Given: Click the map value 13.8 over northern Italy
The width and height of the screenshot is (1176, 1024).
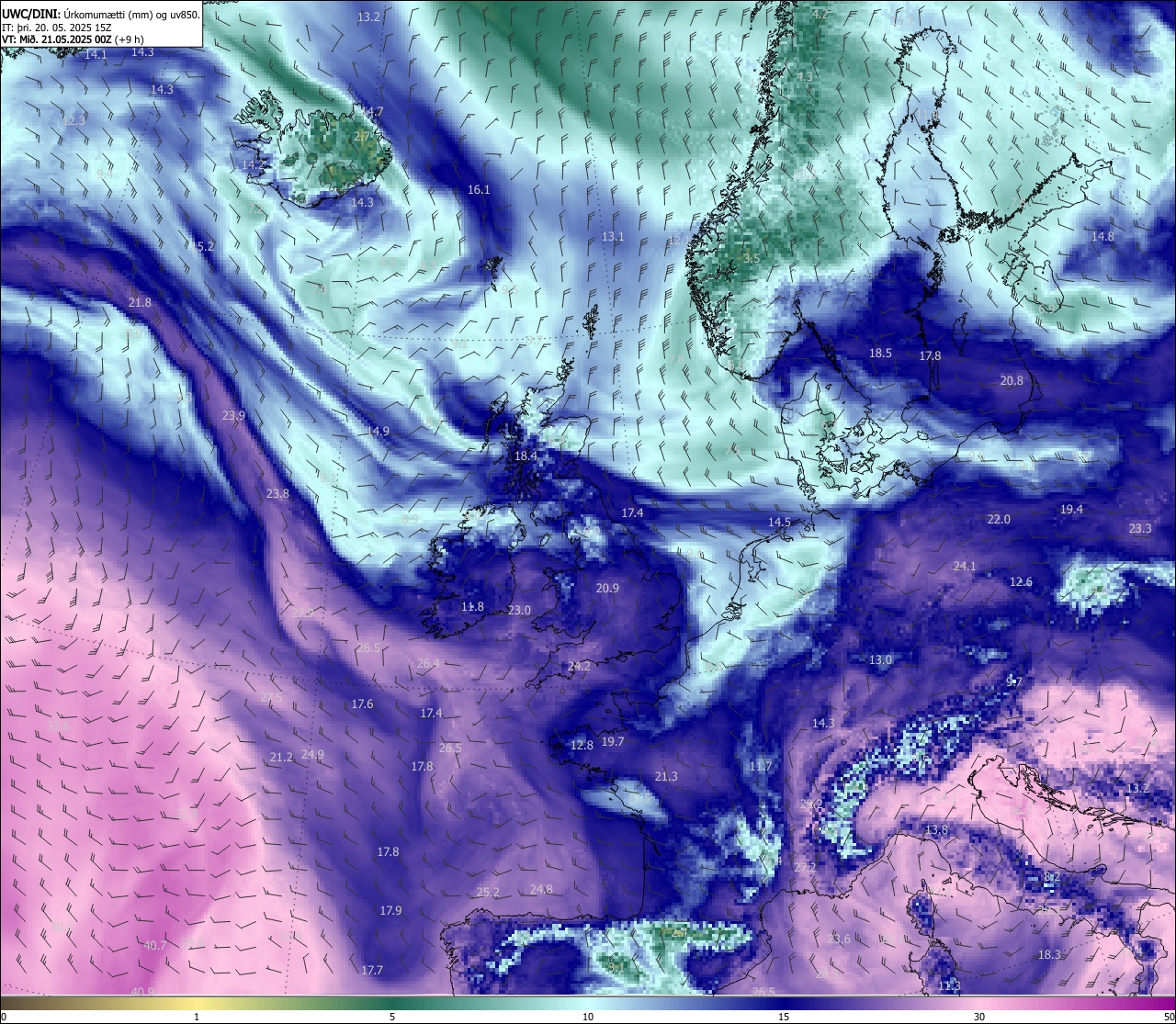Looking at the screenshot, I should (x=936, y=830).
